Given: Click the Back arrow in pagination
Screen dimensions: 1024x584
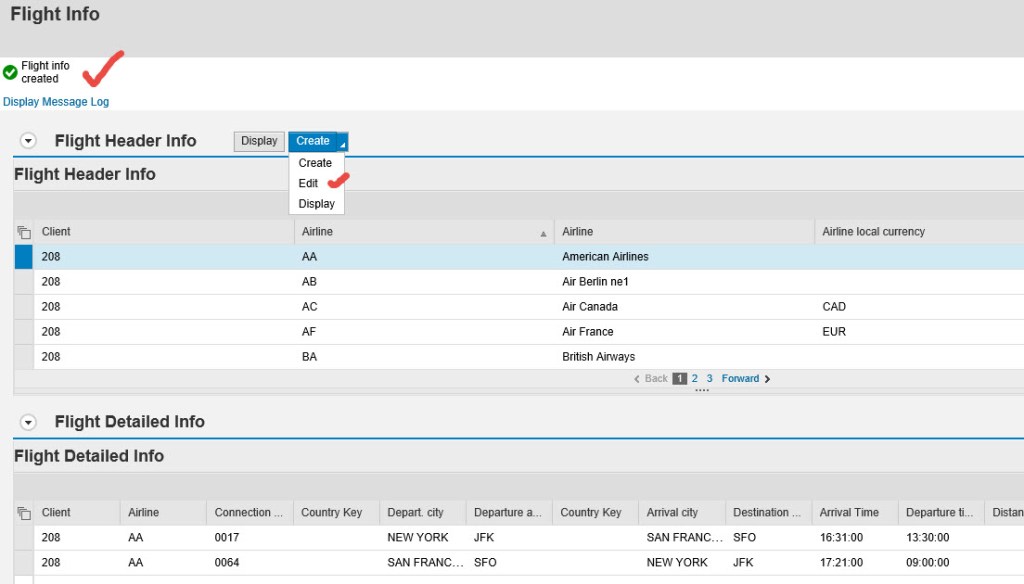Looking at the screenshot, I should pos(638,378).
